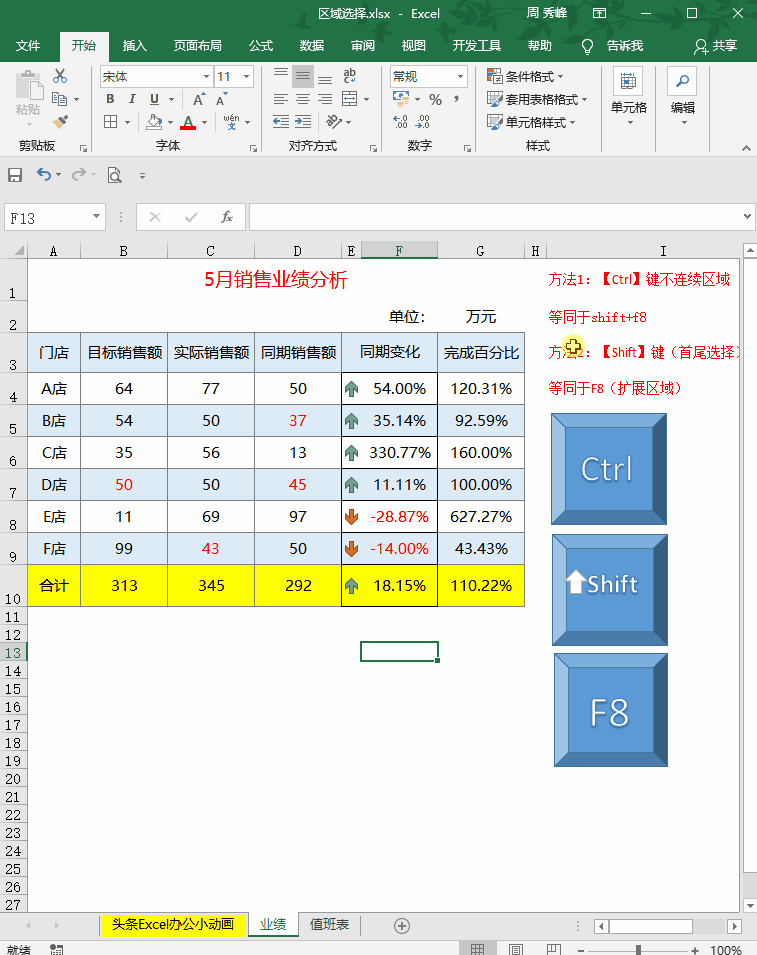
Task: Toggle Underline formatting
Action: coord(154,99)
